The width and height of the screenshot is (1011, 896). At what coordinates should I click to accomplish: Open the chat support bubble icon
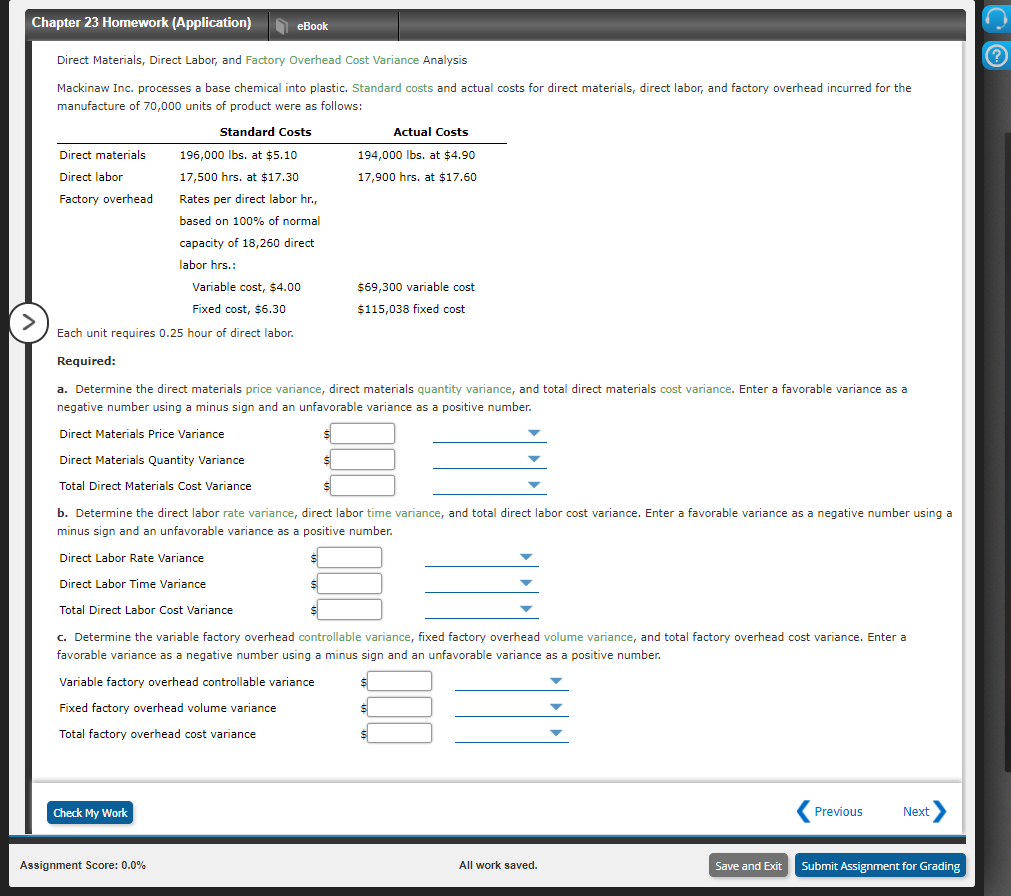point(994,18)
